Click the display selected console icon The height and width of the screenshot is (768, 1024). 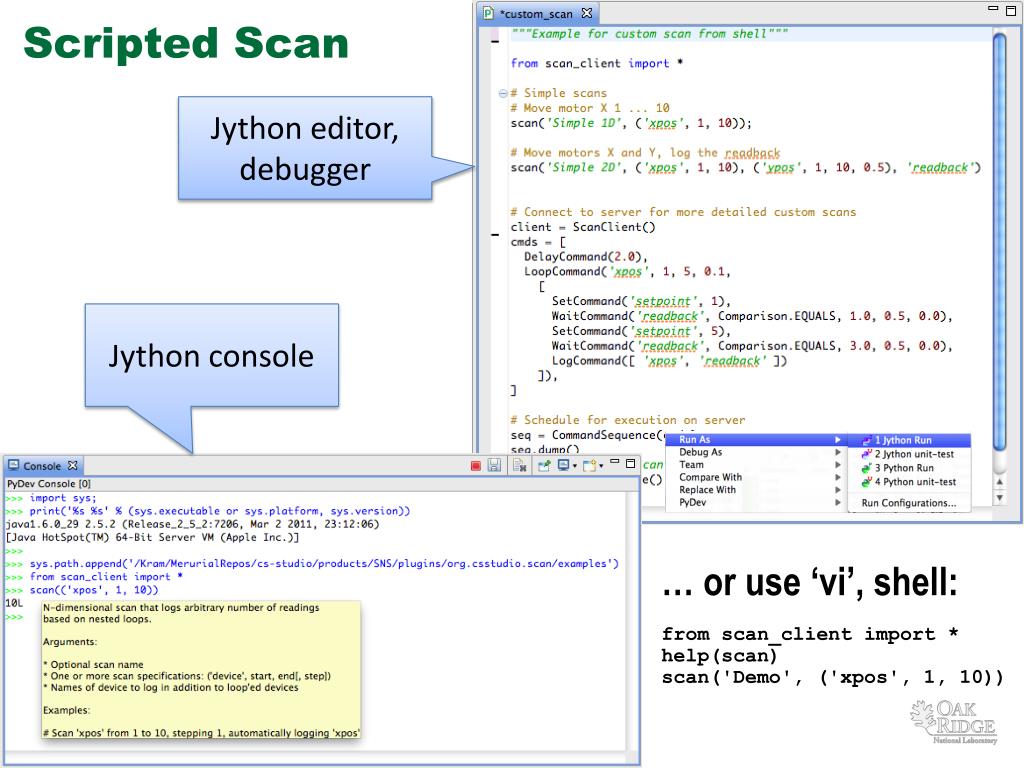[563, 466]
